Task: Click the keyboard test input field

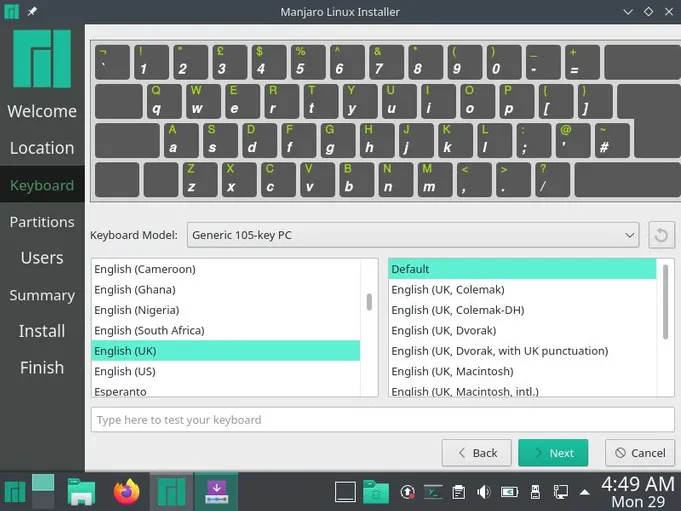Action: (382, 420)
